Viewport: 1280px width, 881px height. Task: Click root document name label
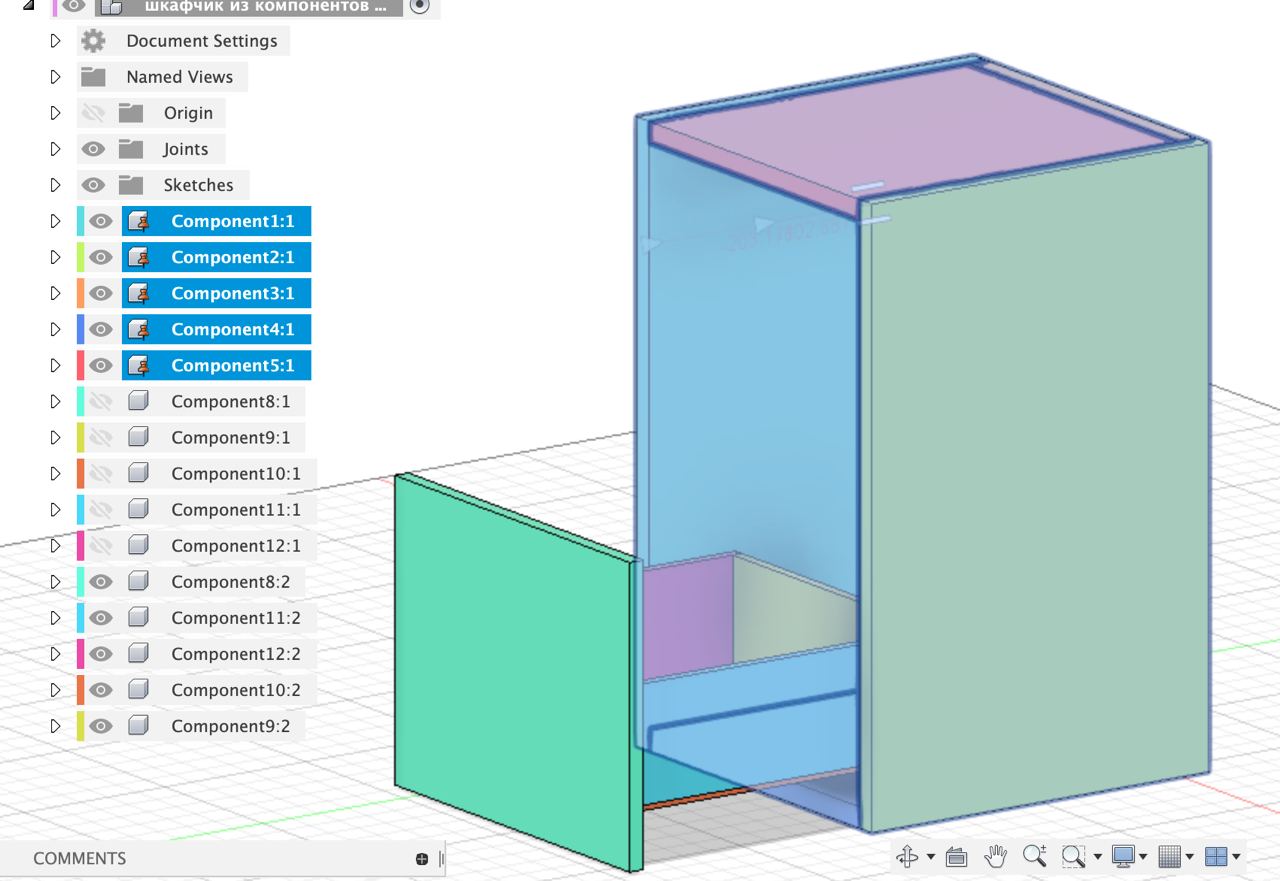(265, 6)
